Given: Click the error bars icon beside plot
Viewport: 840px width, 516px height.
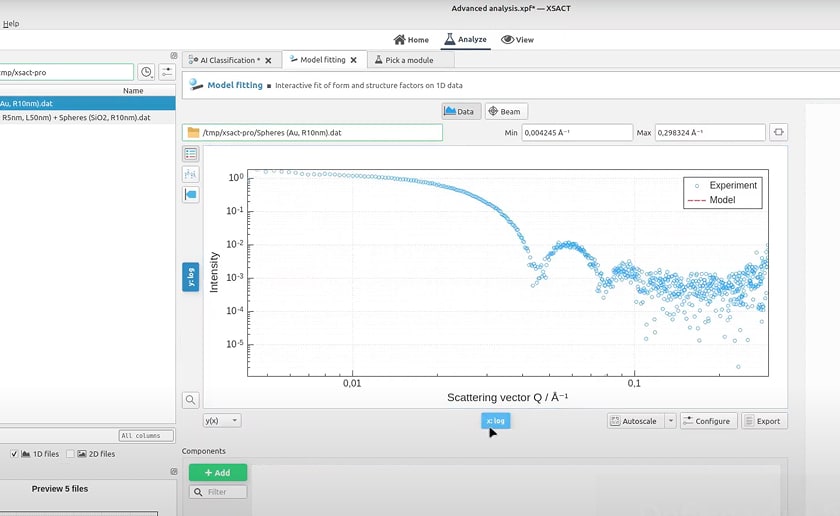Looking at the screenshot, I should click(x=191, y=174).
